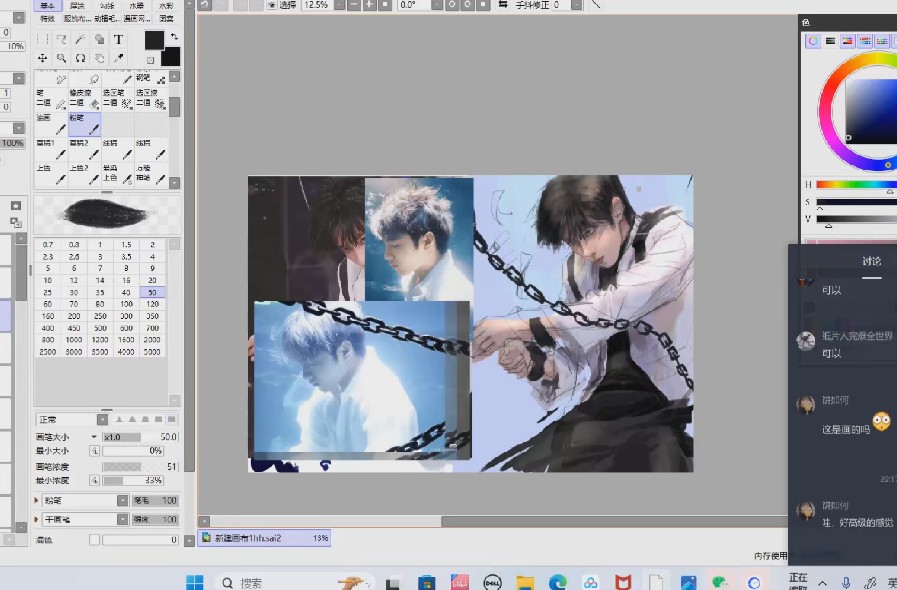
Task: Swap foreground and background colors
Action: click(172, 36)
